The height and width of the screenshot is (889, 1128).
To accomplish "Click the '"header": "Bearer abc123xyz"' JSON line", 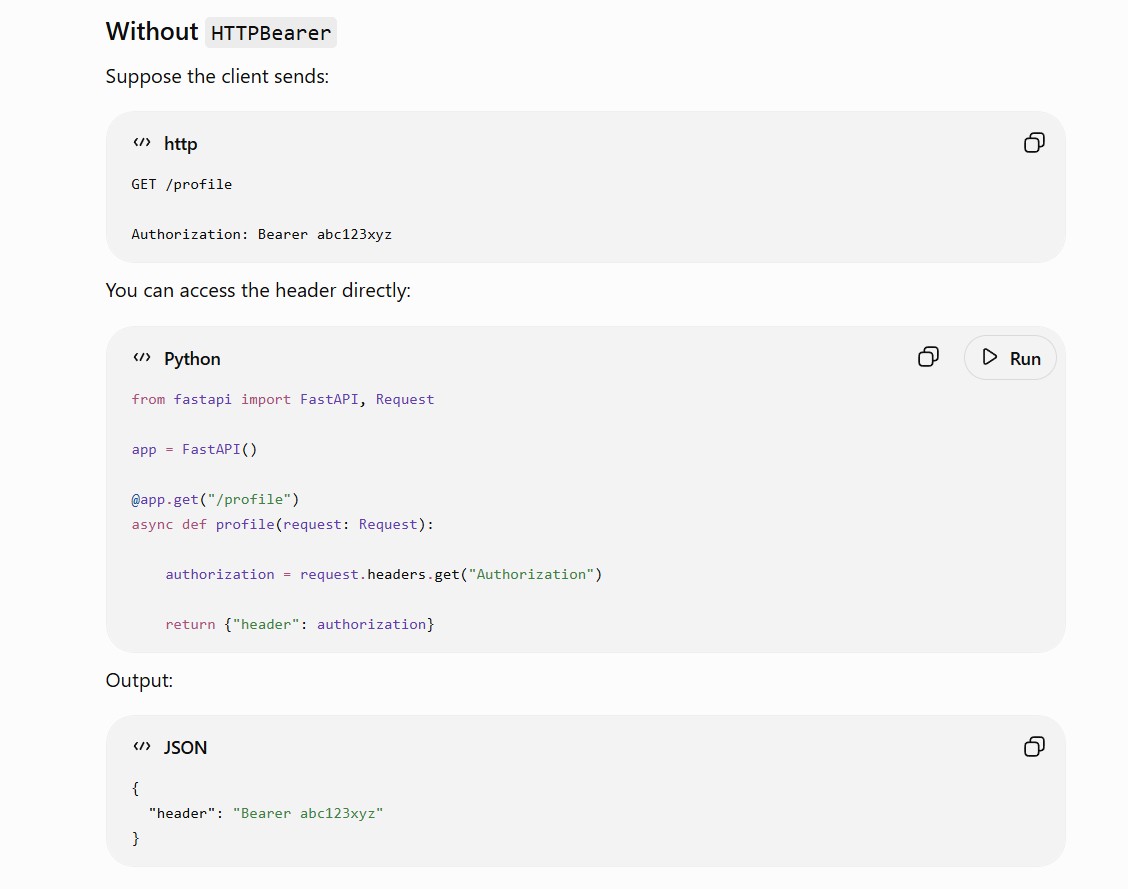I will 265,813.
